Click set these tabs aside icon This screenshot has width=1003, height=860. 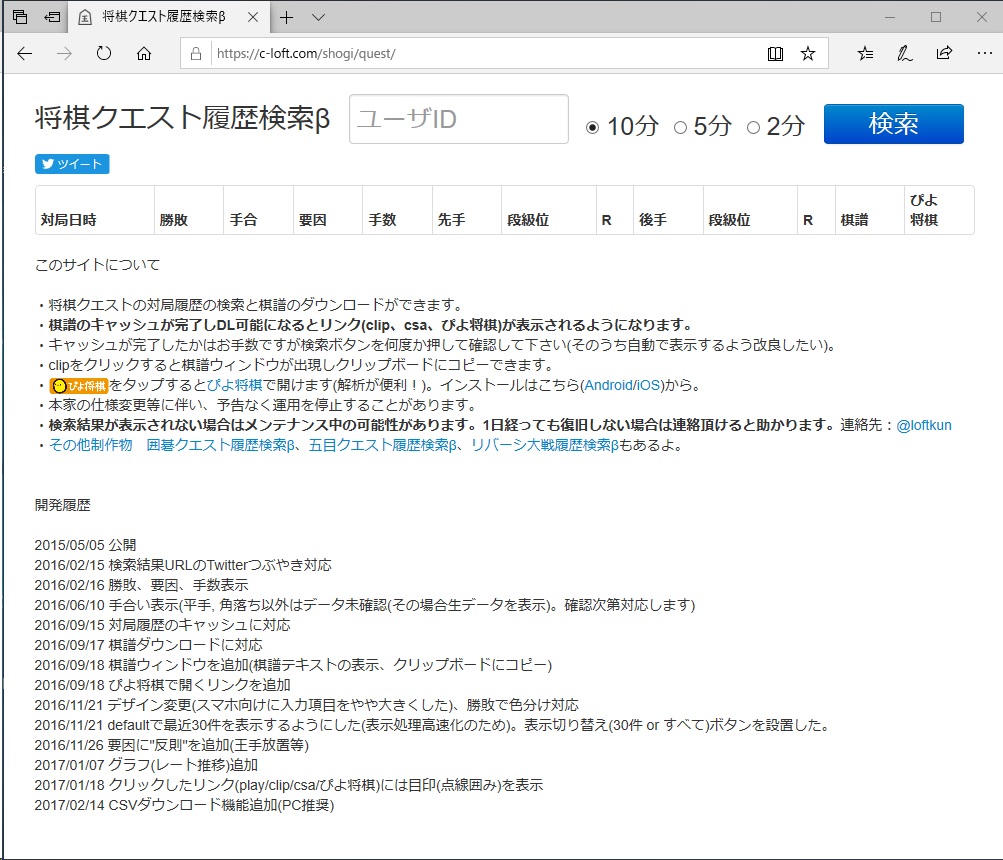coord(52,17)
